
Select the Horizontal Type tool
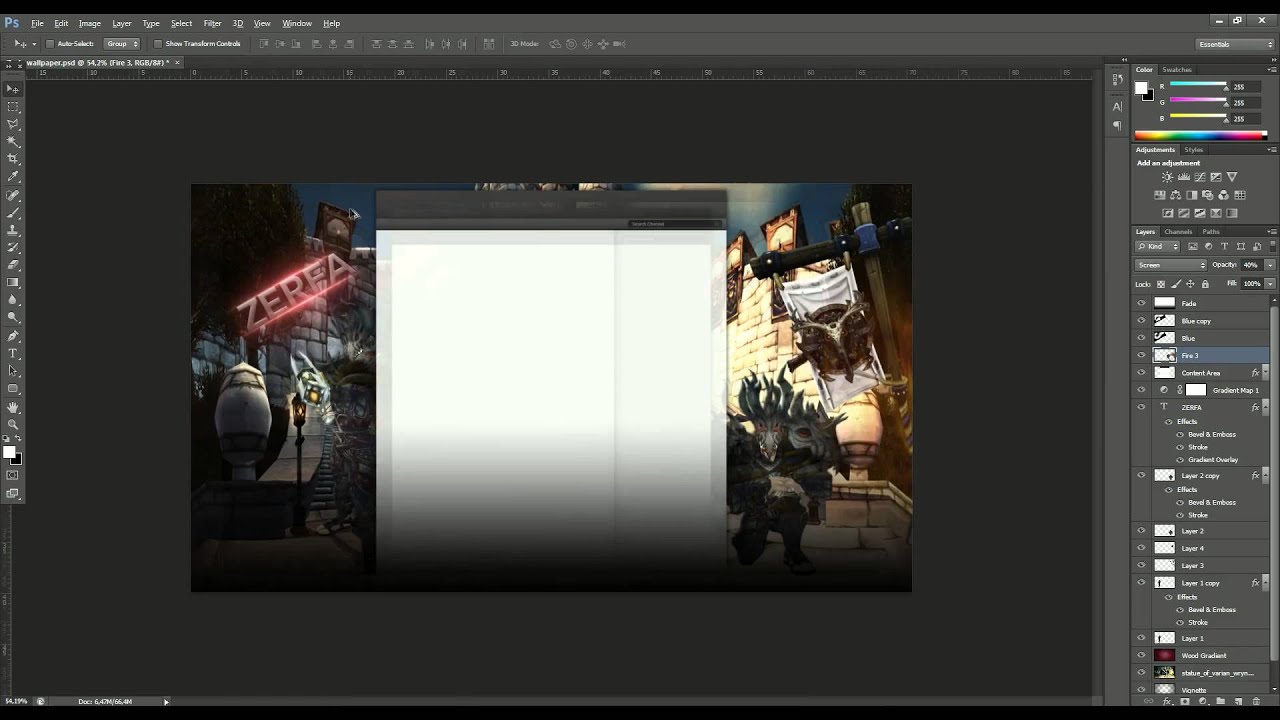click(x=13, y=354)
